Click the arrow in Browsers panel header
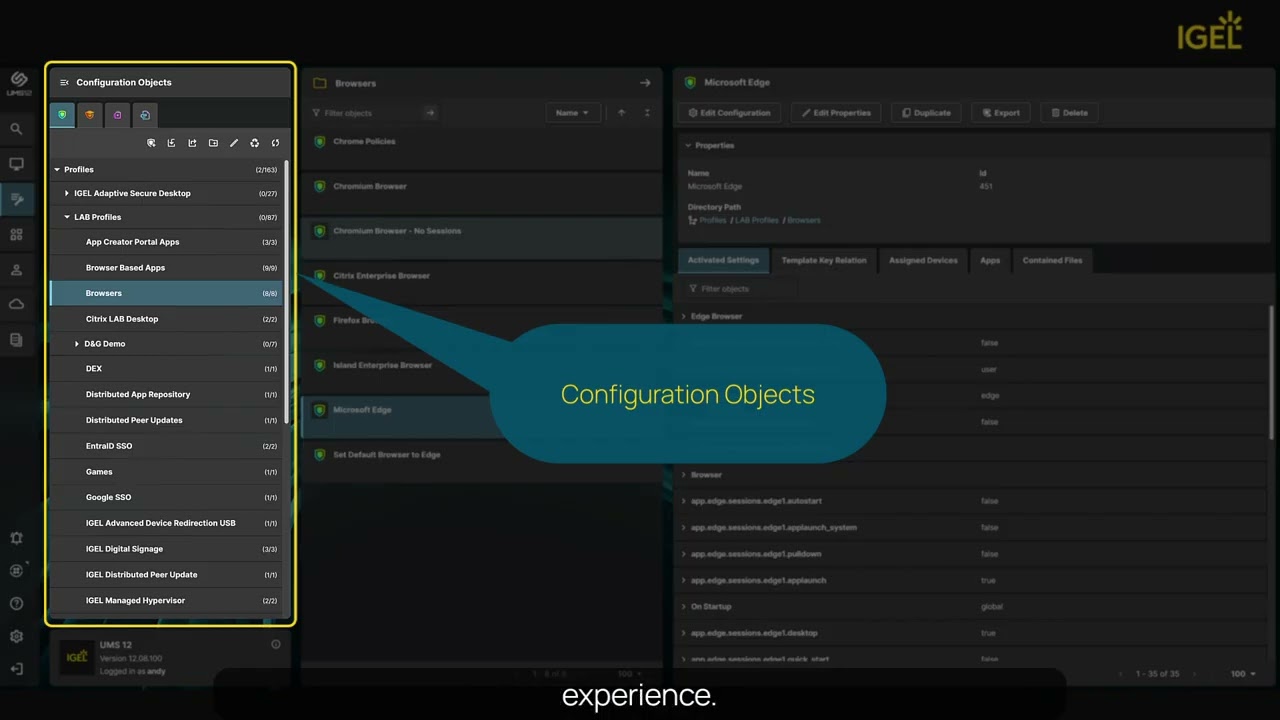Screen dimensions: 1280x720 click(x=645, y=83)
